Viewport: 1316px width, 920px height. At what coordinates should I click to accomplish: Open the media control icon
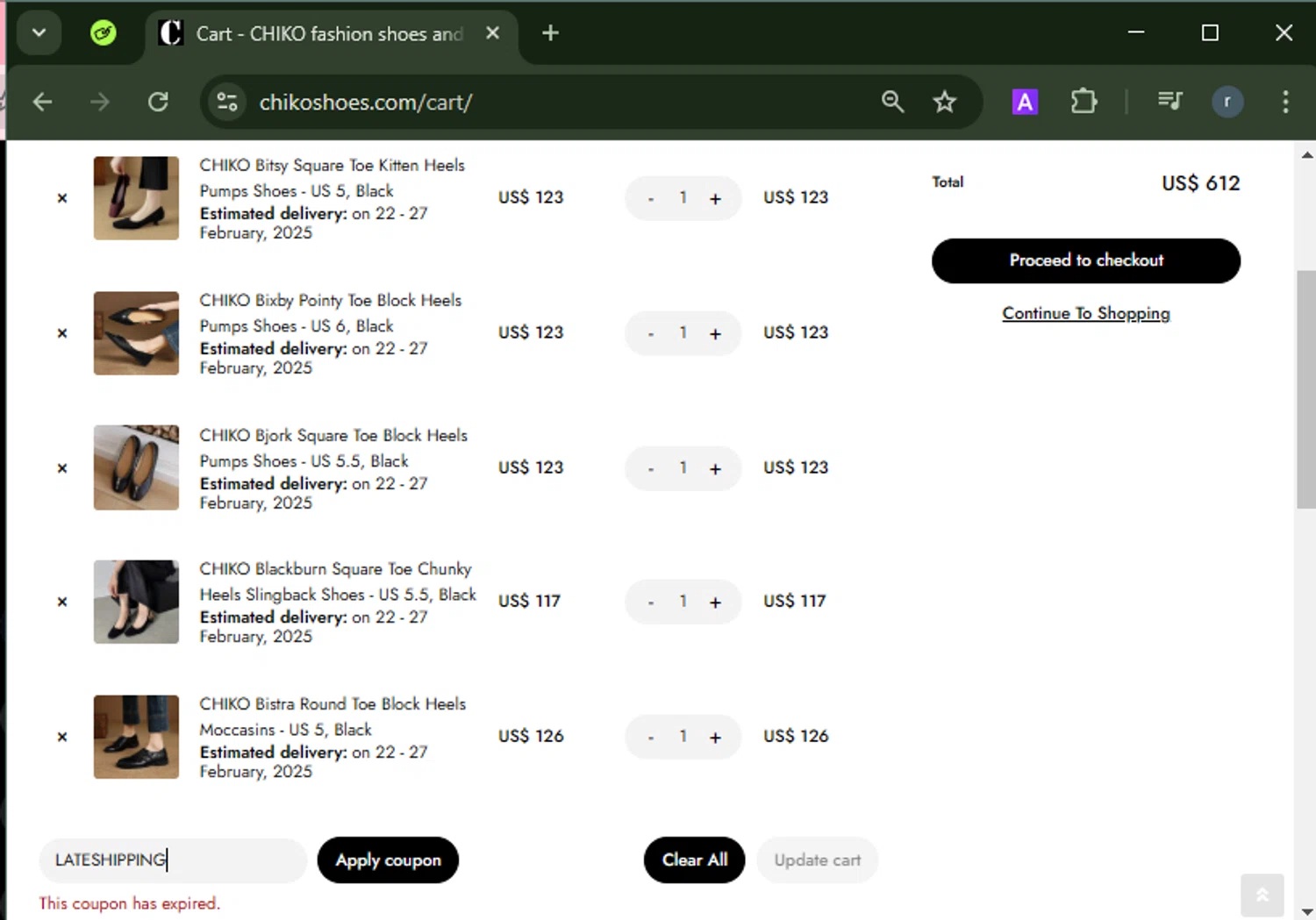click(1169, 102)
